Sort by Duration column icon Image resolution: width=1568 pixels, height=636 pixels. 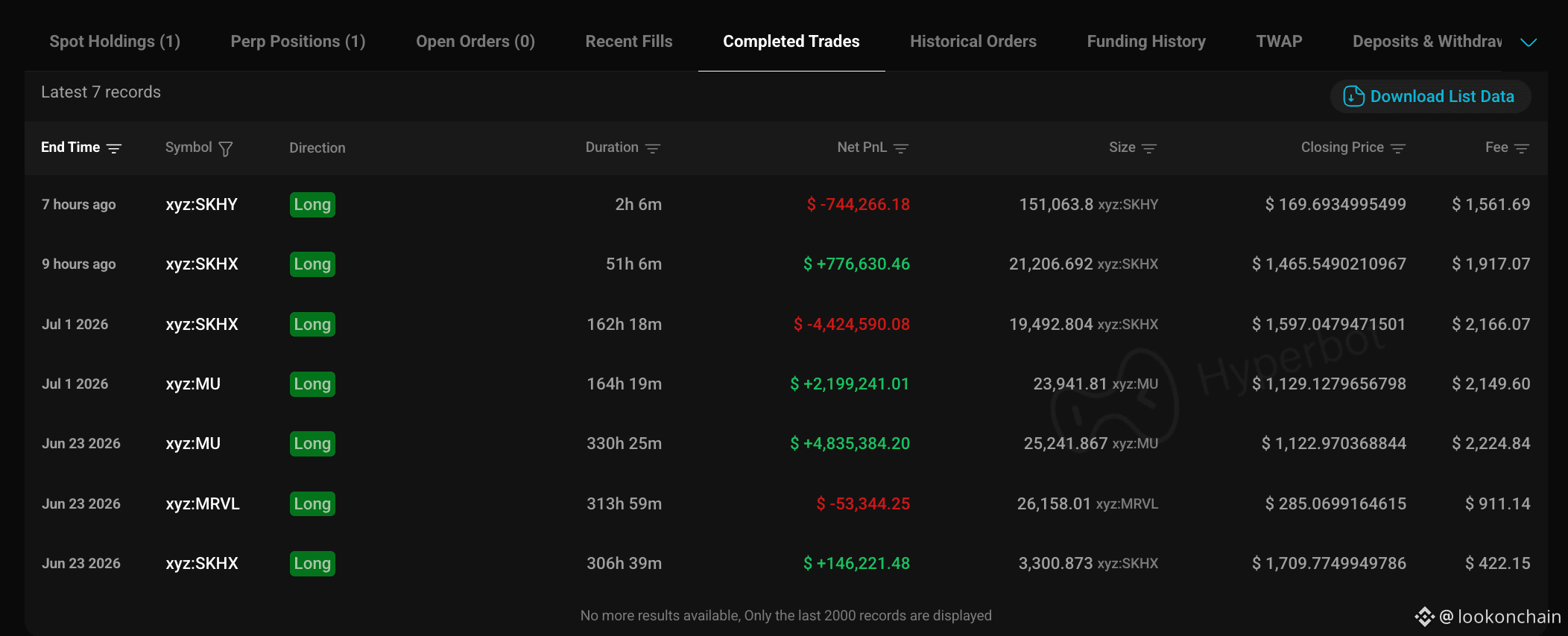tap(653, 148)
